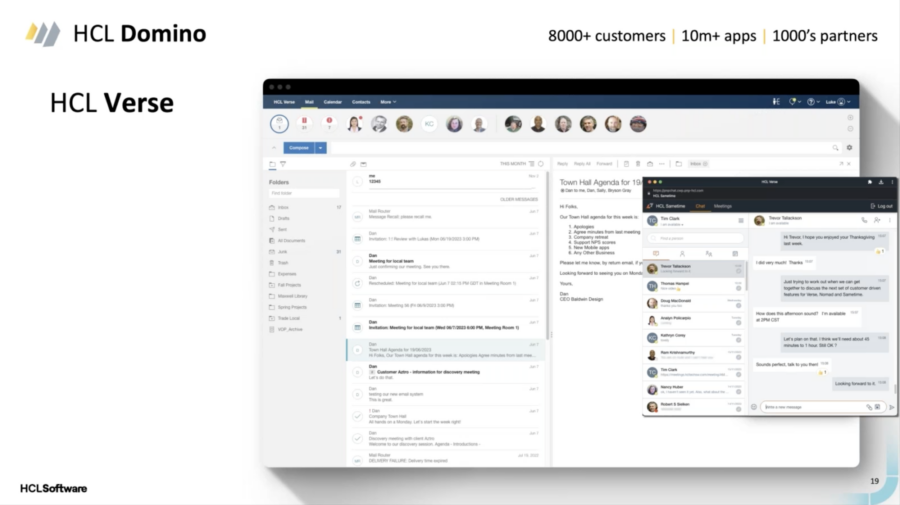Open the inbox bubble showing count 1

(280, 124)
